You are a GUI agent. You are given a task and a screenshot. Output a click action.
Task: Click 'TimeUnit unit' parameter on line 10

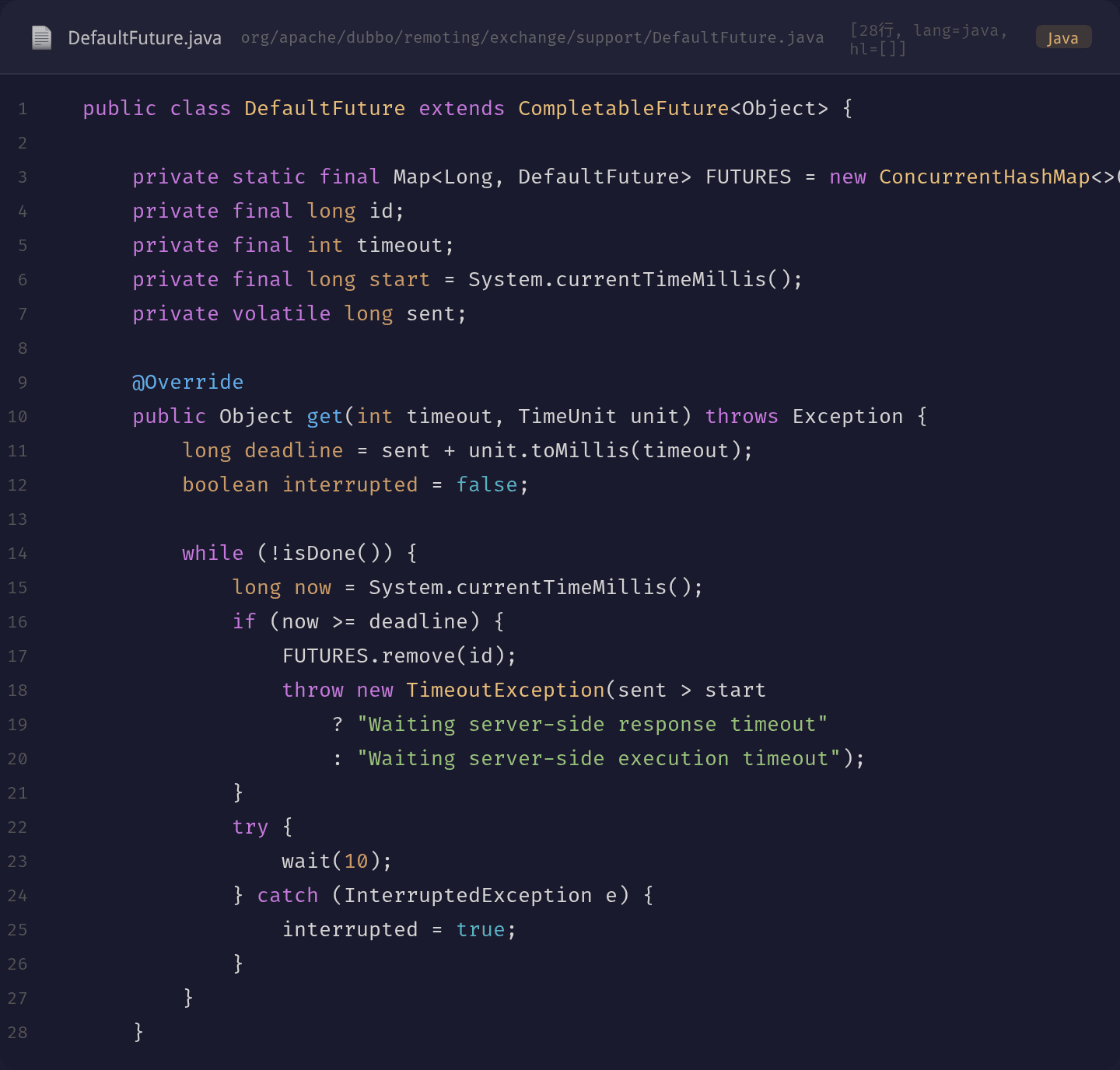click(x=598, y=416)
